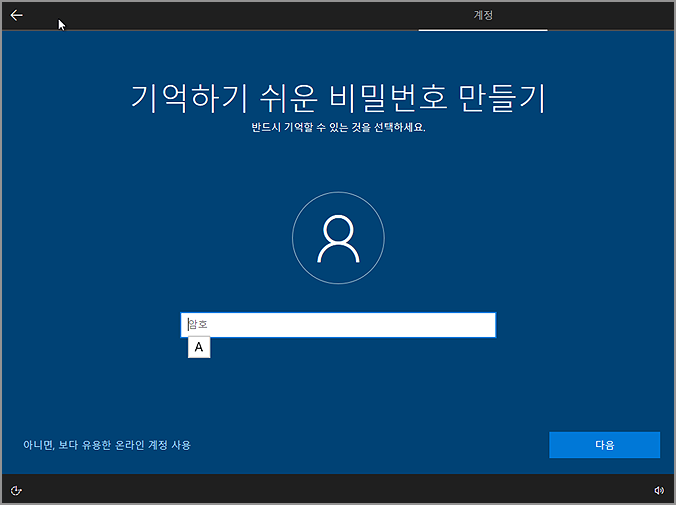
Task: Click the volume speaker icon
Action: click(659, 490)
